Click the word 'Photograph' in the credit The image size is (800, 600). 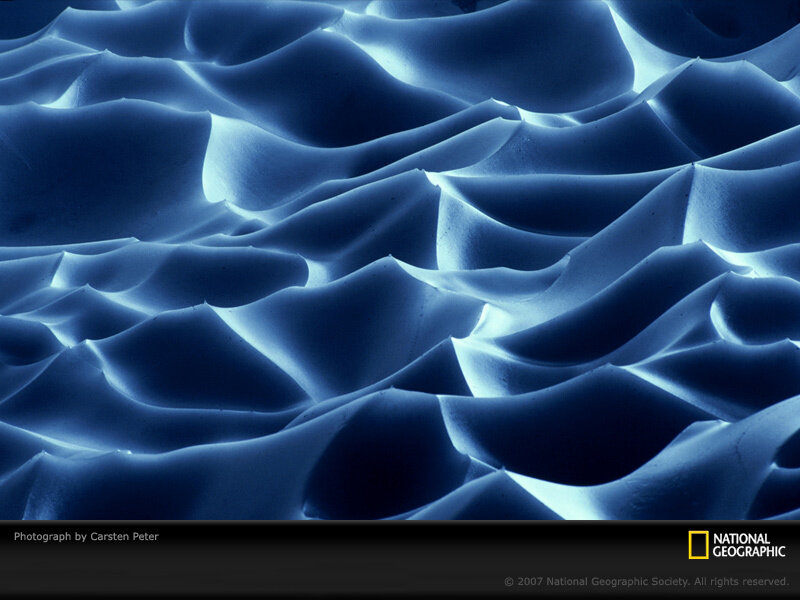click(x=42, y=536)
